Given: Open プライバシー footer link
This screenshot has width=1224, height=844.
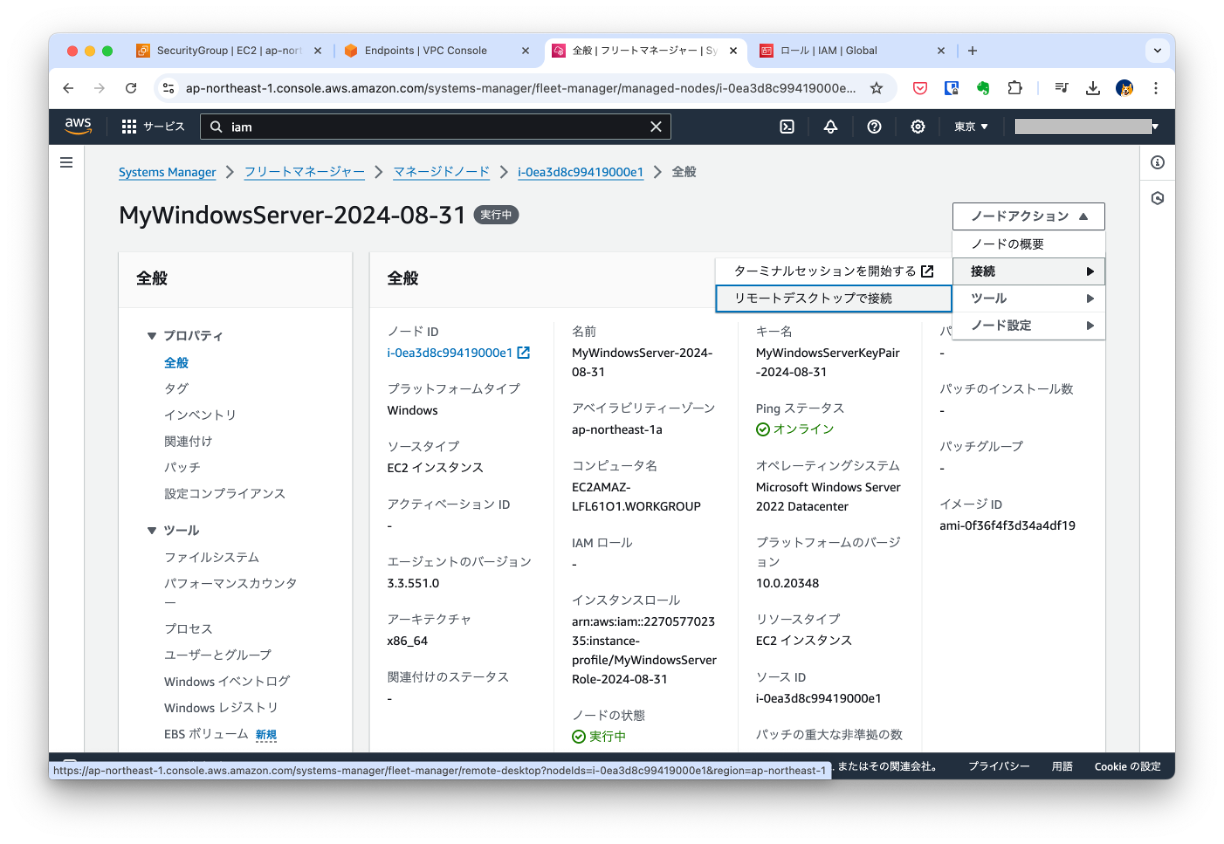Looking at the screenshot, I should 998,766.
